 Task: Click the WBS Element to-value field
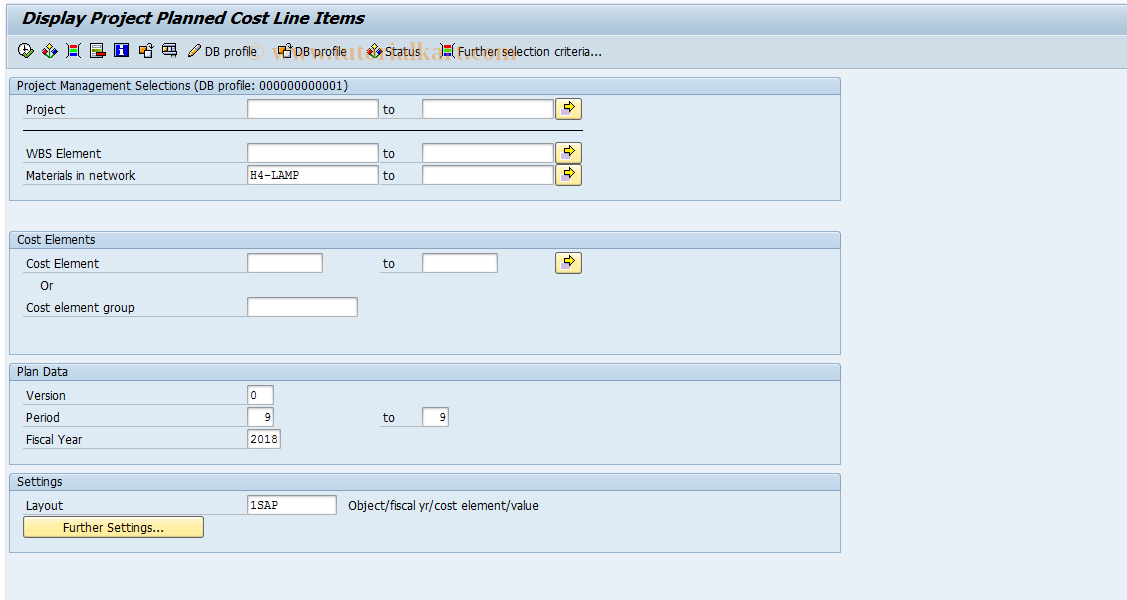coord(488,153)
